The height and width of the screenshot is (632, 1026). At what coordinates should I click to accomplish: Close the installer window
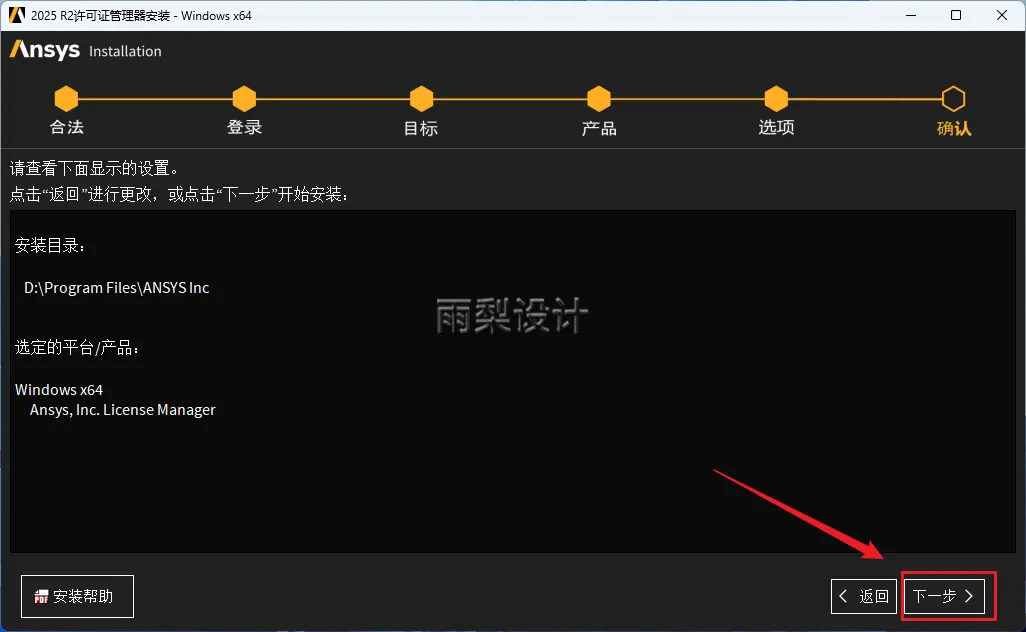point(1002,15)
